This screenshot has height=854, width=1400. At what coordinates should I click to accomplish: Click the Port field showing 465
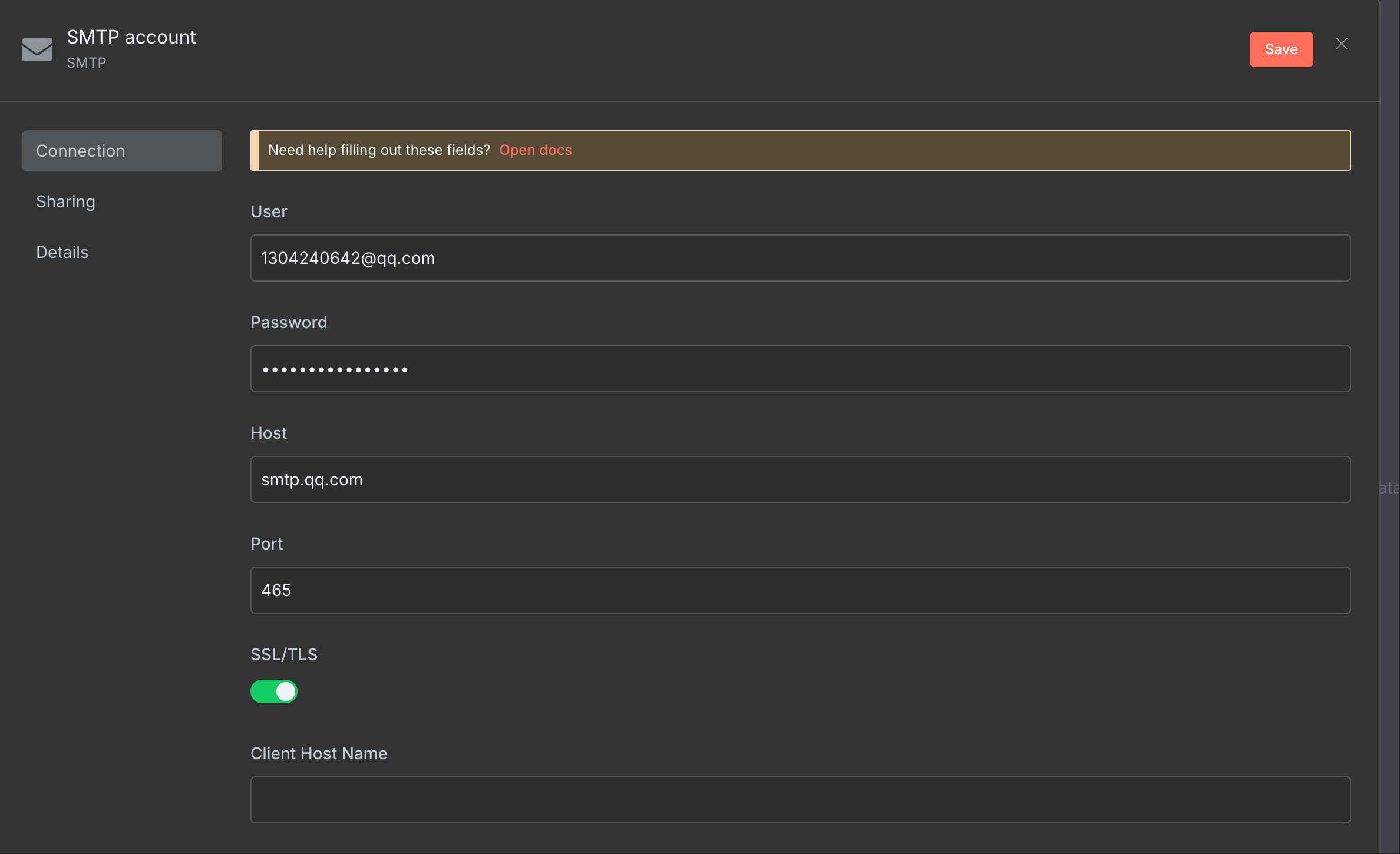tap(800, 590)
